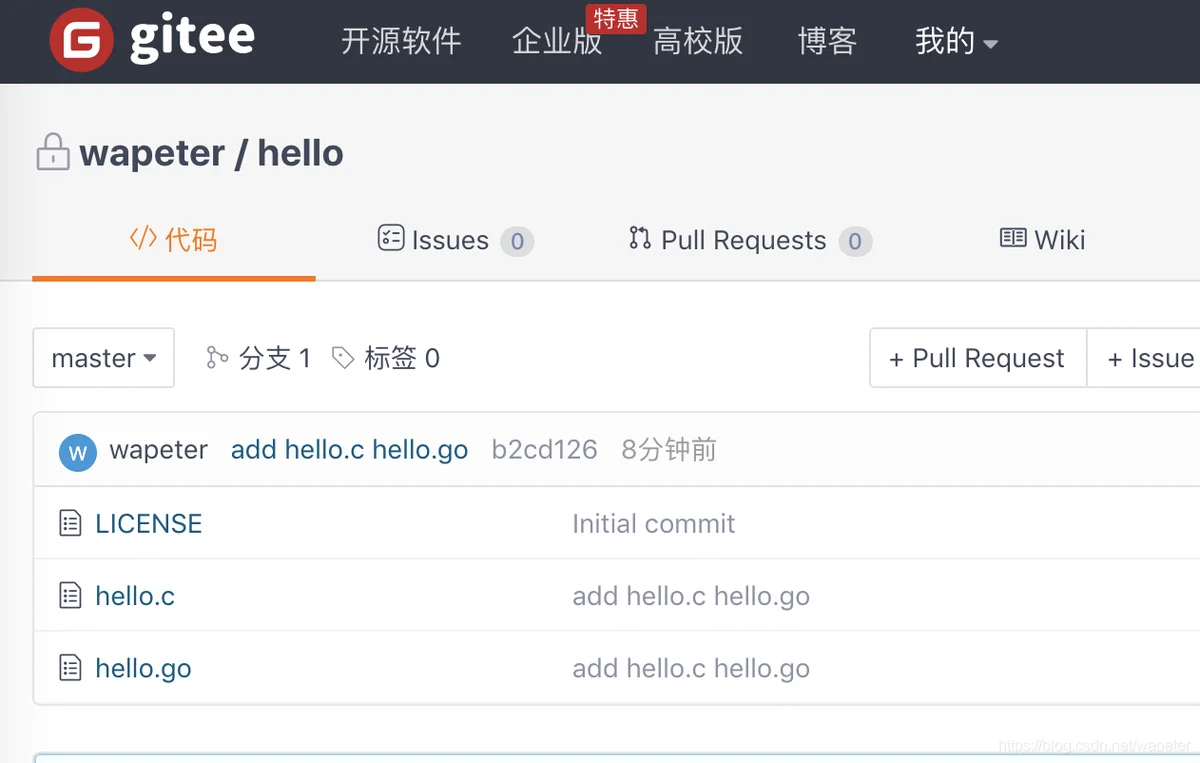Switch to the 代码 tab
The image size is (1200, 763).
[174, 240]
